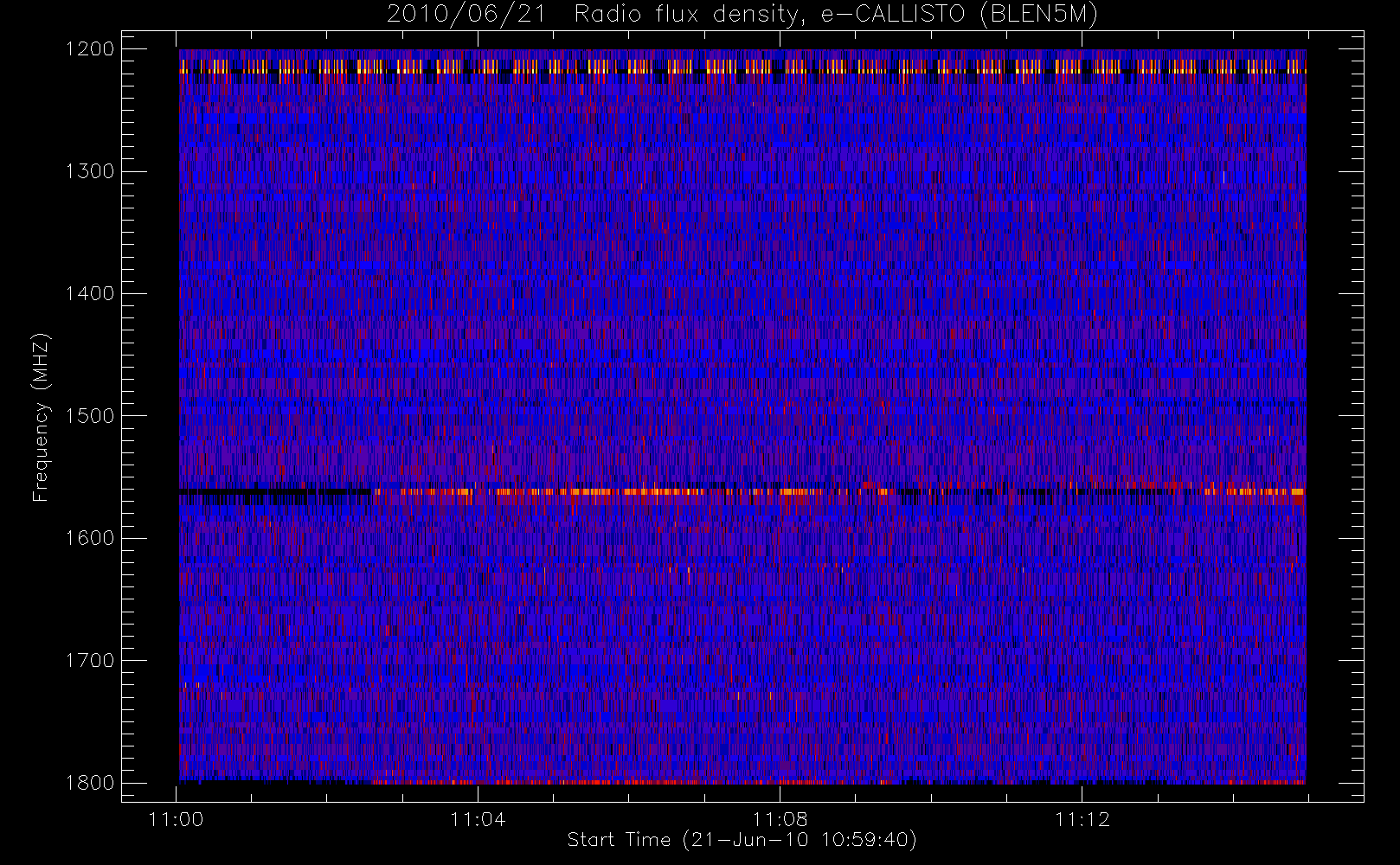This screenshot has height=865, width=1400.
Task: Click the bright interference band near 1560 MHz
Action: point(742,493)
